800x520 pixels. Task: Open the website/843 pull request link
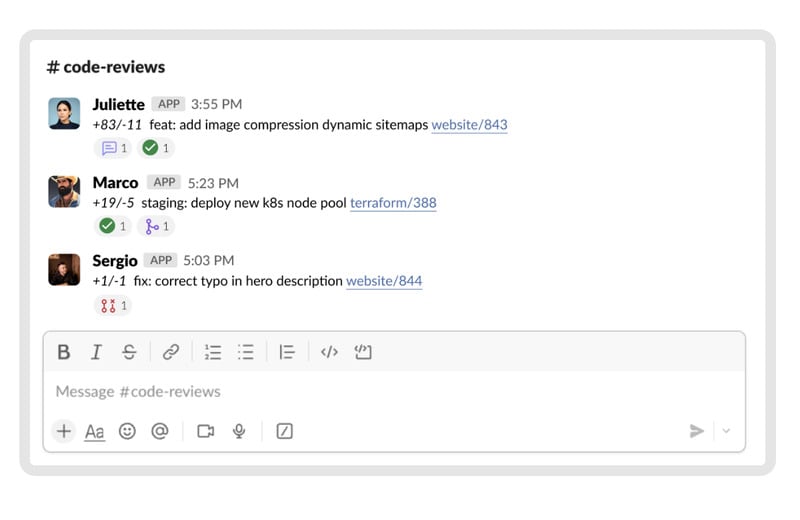coord(469,125)
